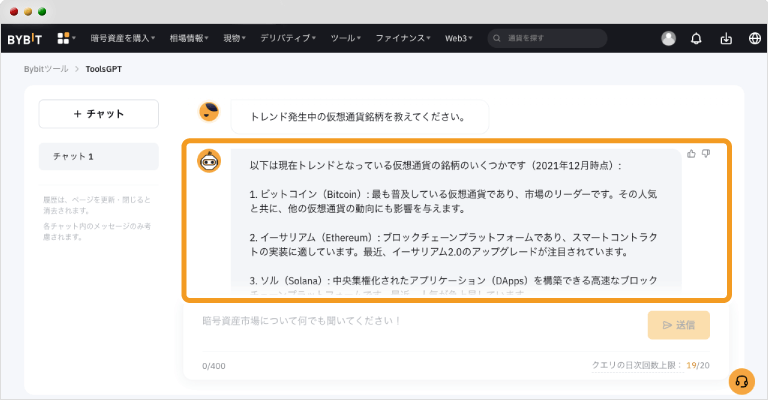This screenshot has height=400, width=768.
Task: Click the ToolsGPT robot avatar
Action: click(209, 161)
